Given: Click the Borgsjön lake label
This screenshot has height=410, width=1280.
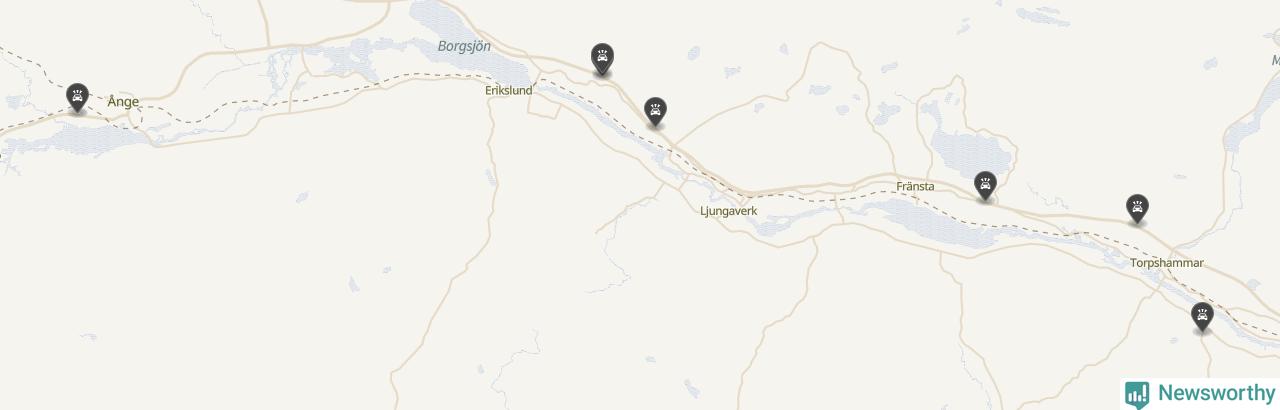Looking at the screenshot, I should [x=464, y=46].
